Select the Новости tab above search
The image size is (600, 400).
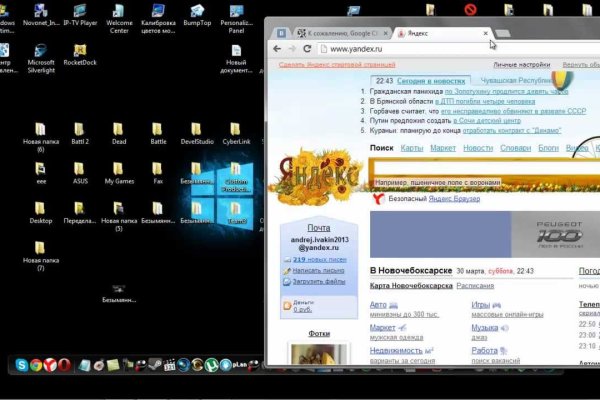(x=478, y=148)
